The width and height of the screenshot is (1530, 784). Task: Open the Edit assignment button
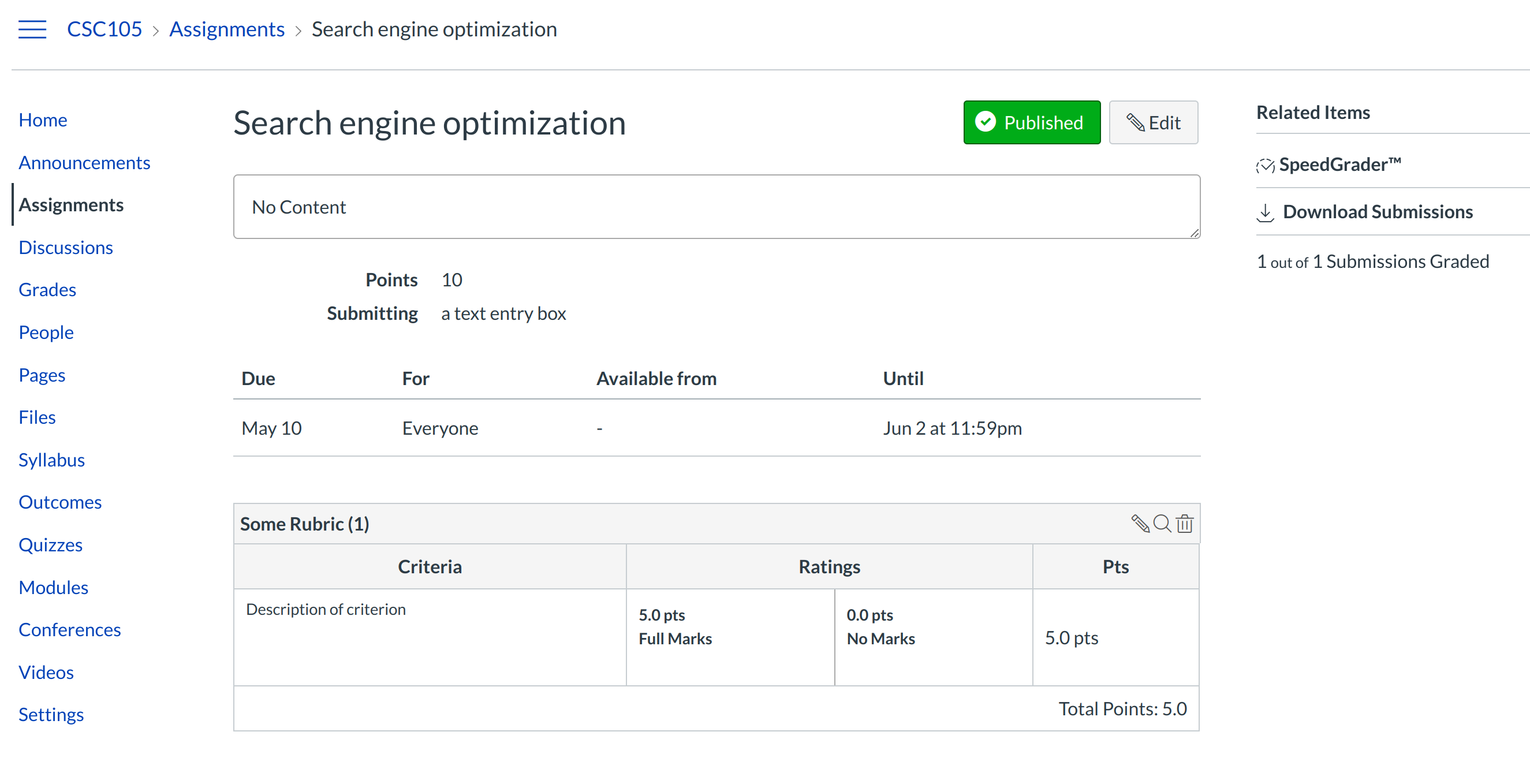pyautogui.click(x=1153, y=122)
